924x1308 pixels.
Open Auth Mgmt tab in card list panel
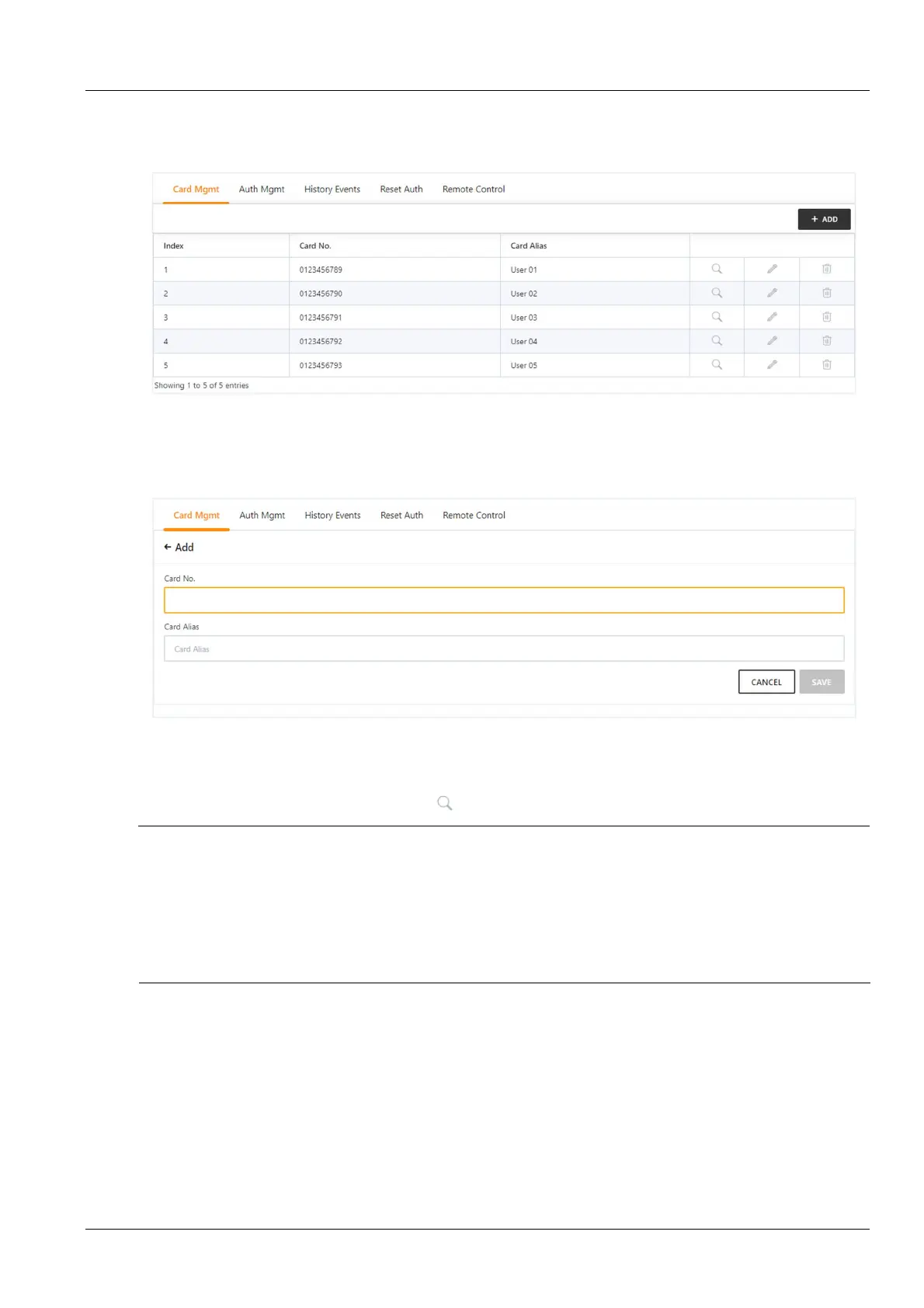coord(262,189)
